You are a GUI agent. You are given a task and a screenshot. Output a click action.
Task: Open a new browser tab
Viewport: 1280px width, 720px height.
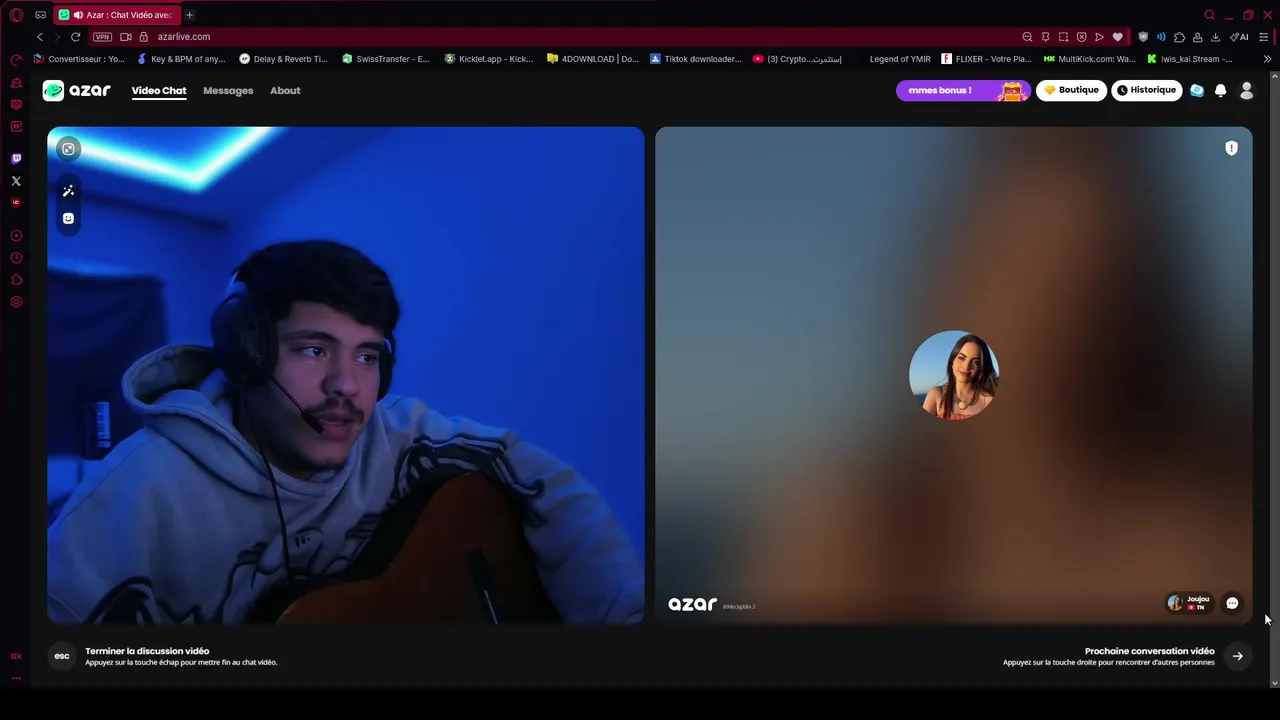(x=189, y=15)
